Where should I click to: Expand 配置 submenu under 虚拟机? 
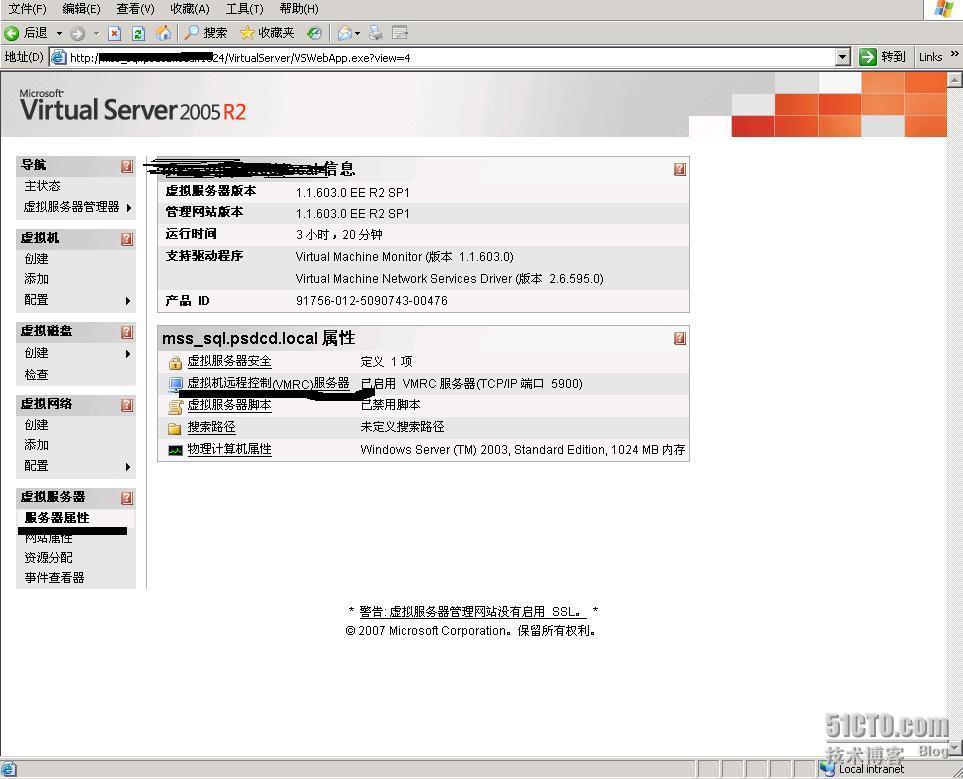tap(128, 301)
